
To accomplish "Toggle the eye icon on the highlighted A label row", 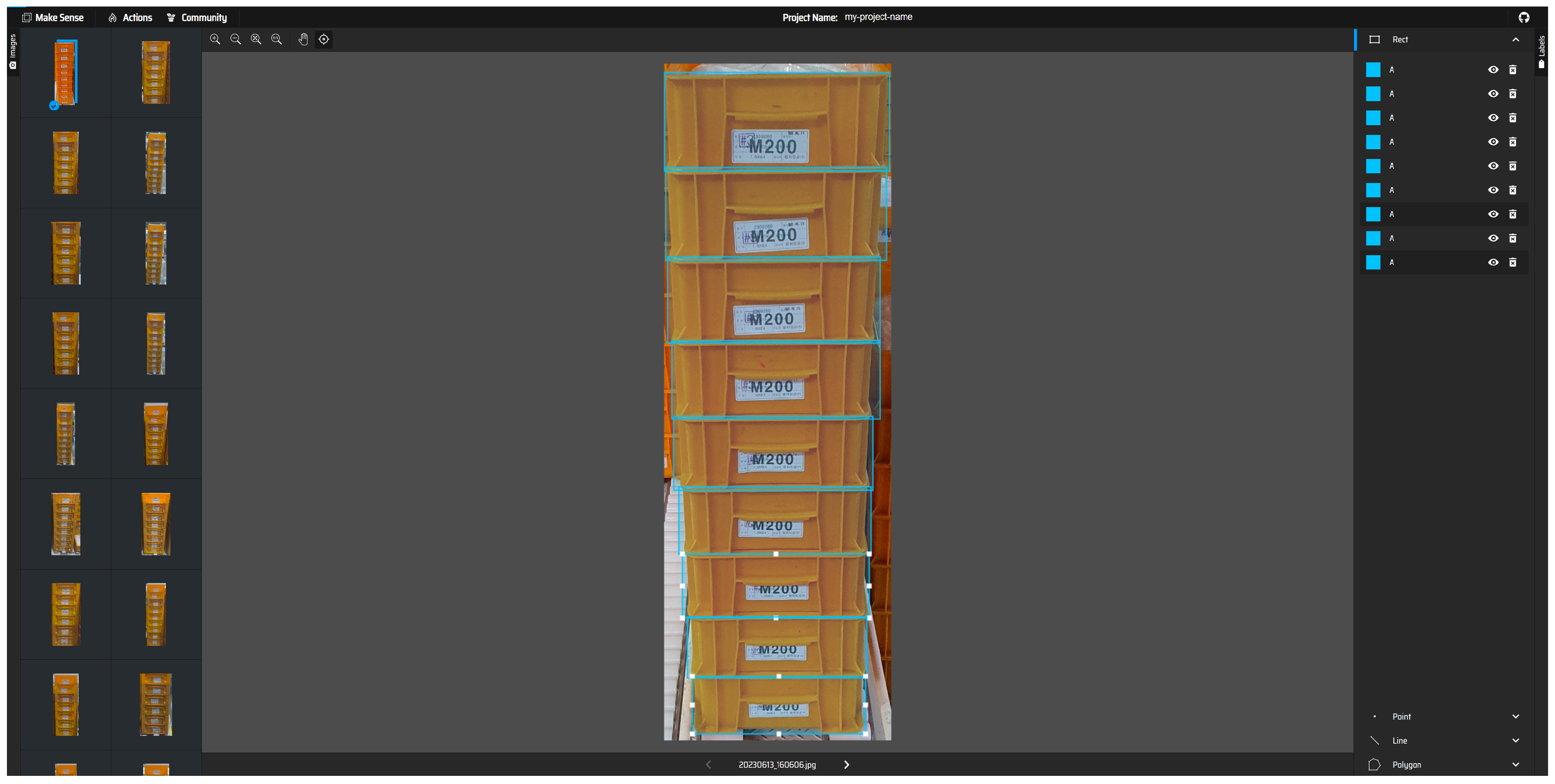I will (1493, 214).
